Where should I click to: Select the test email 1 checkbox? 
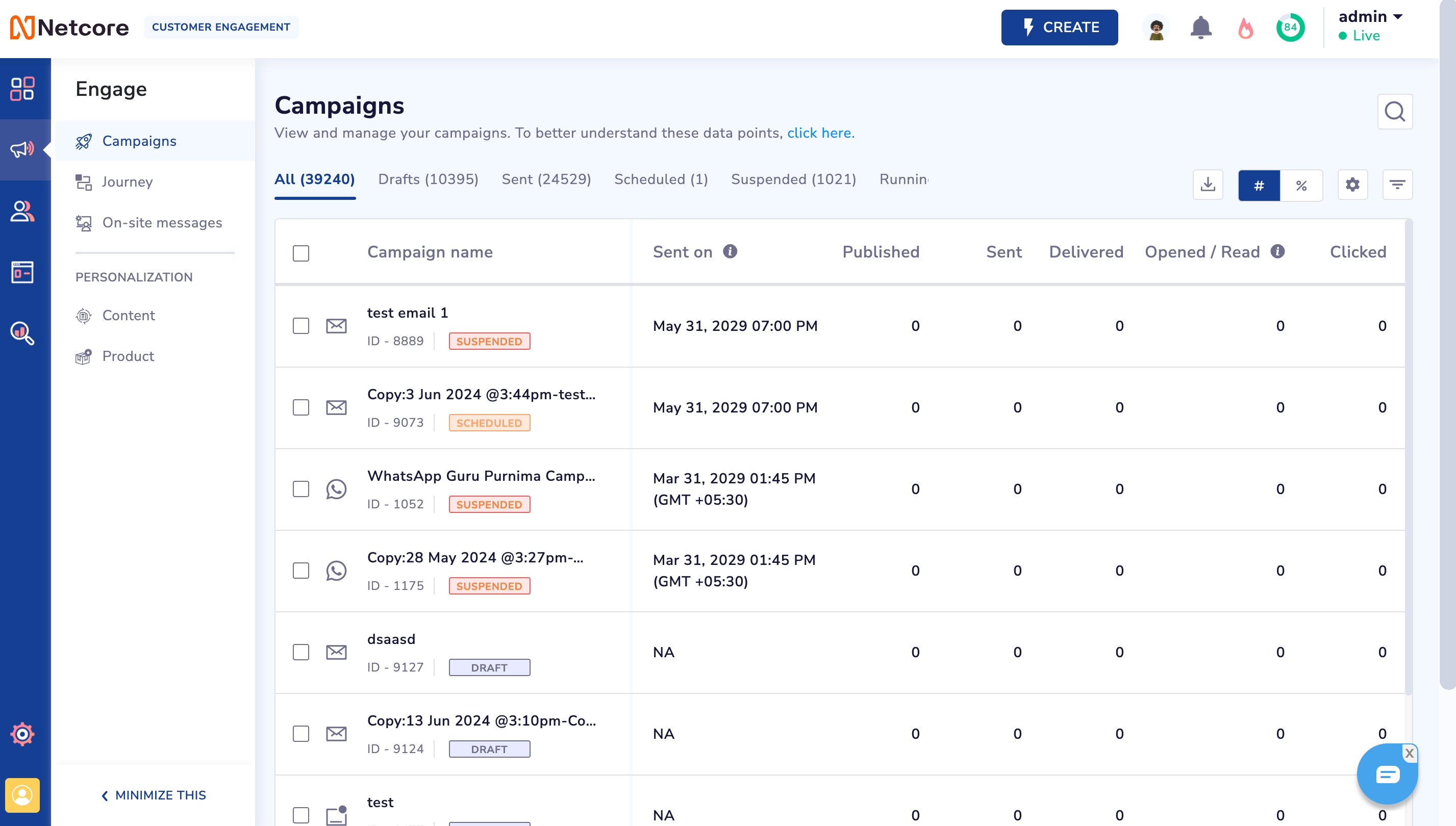[301, 326]
